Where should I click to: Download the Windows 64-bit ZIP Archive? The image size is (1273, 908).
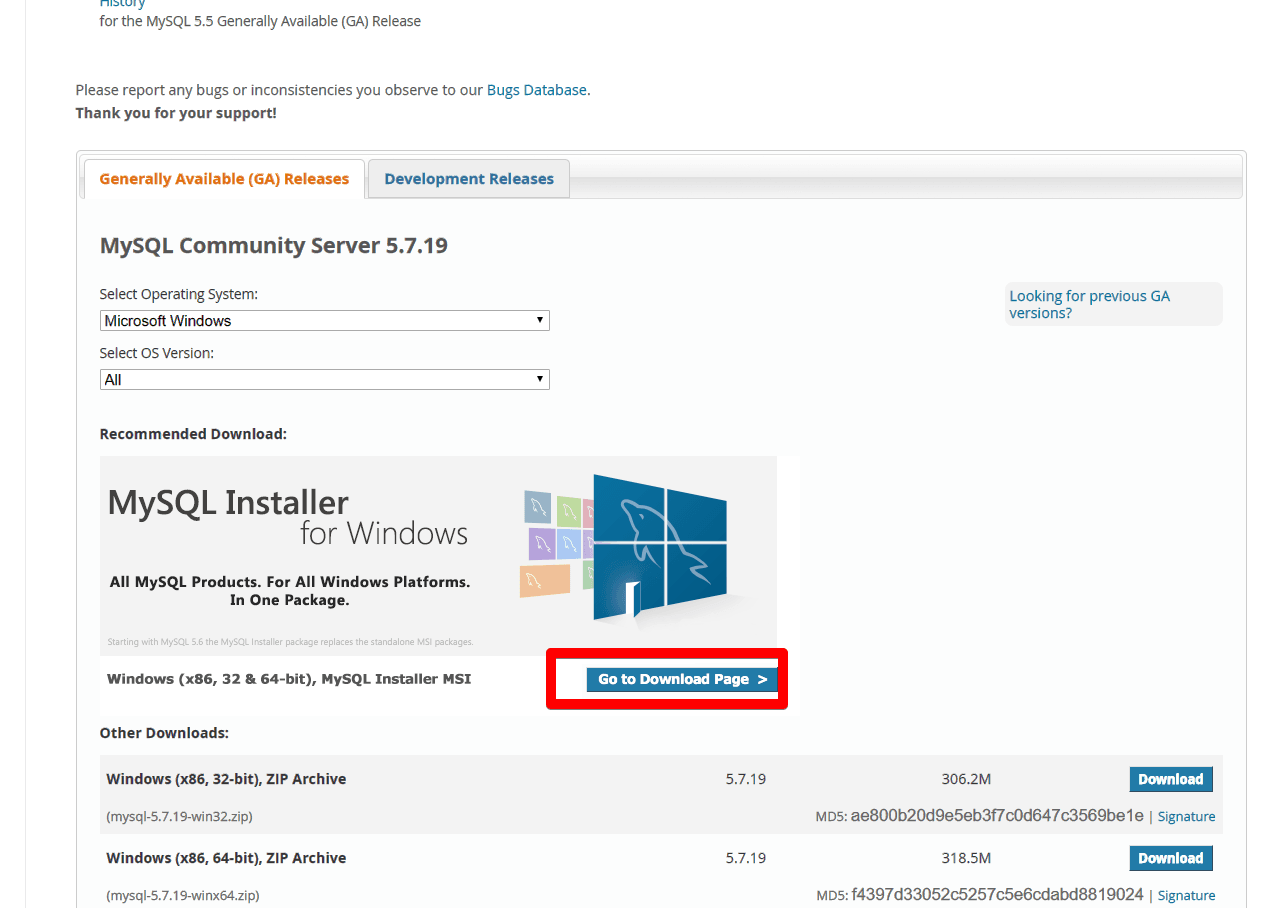pos(1170,858)
